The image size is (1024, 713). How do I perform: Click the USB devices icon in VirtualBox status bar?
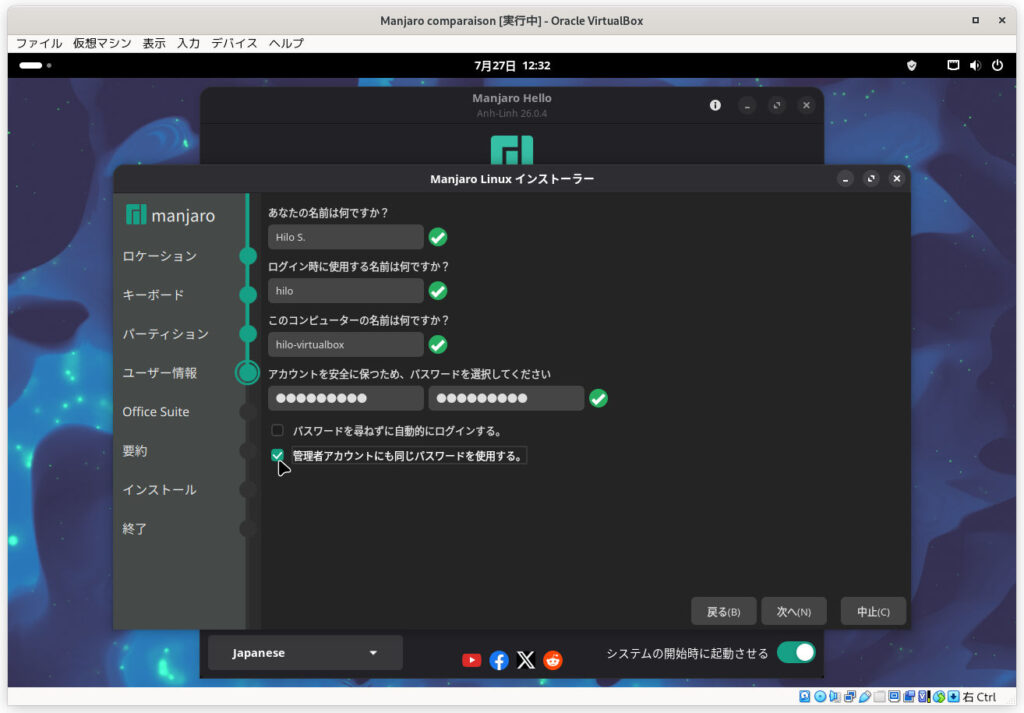point(865,697)
